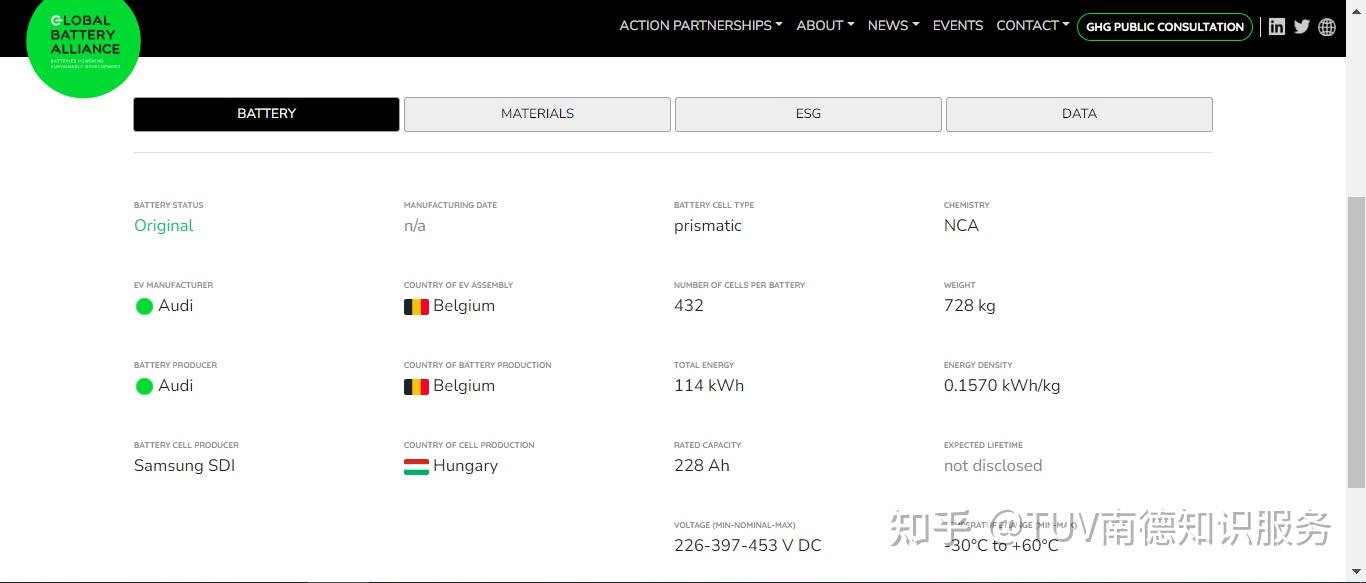Open the Twitter icon in header
The height and width of the screenshot is (583, 1366).
[1302, 27]
